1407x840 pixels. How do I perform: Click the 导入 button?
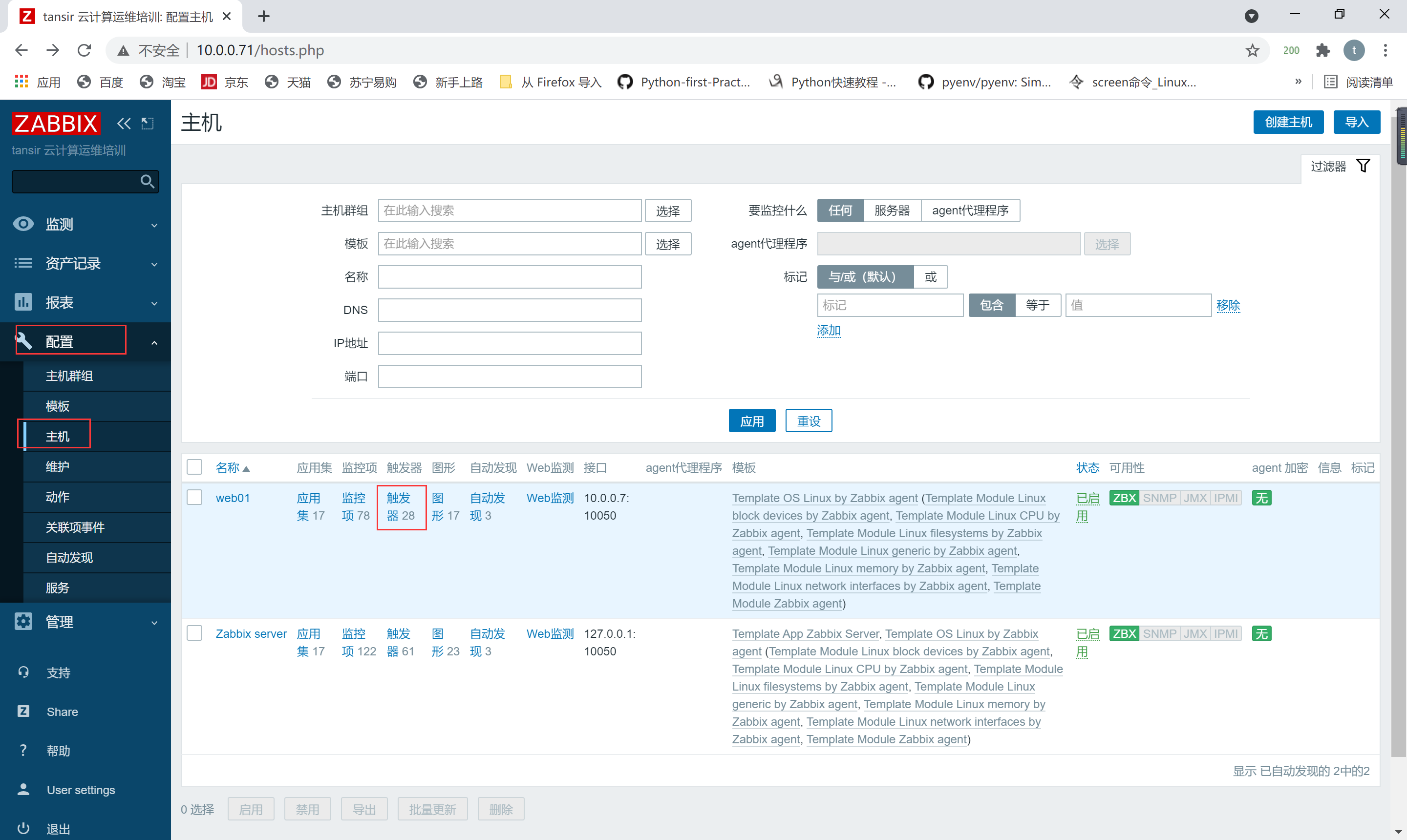tap(1356, 122)
